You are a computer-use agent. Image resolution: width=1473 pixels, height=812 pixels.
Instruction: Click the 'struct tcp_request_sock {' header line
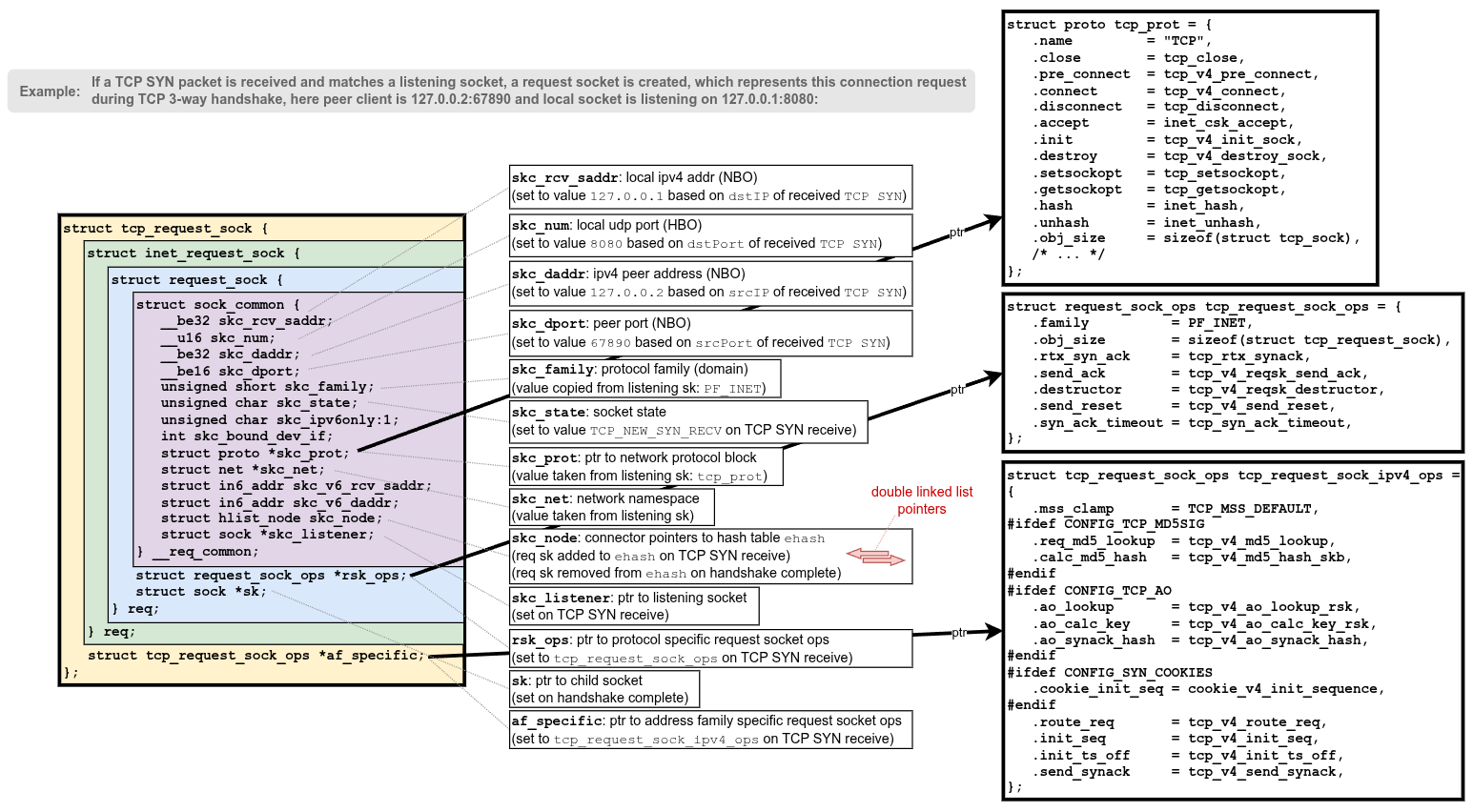(x=166, y=229)
